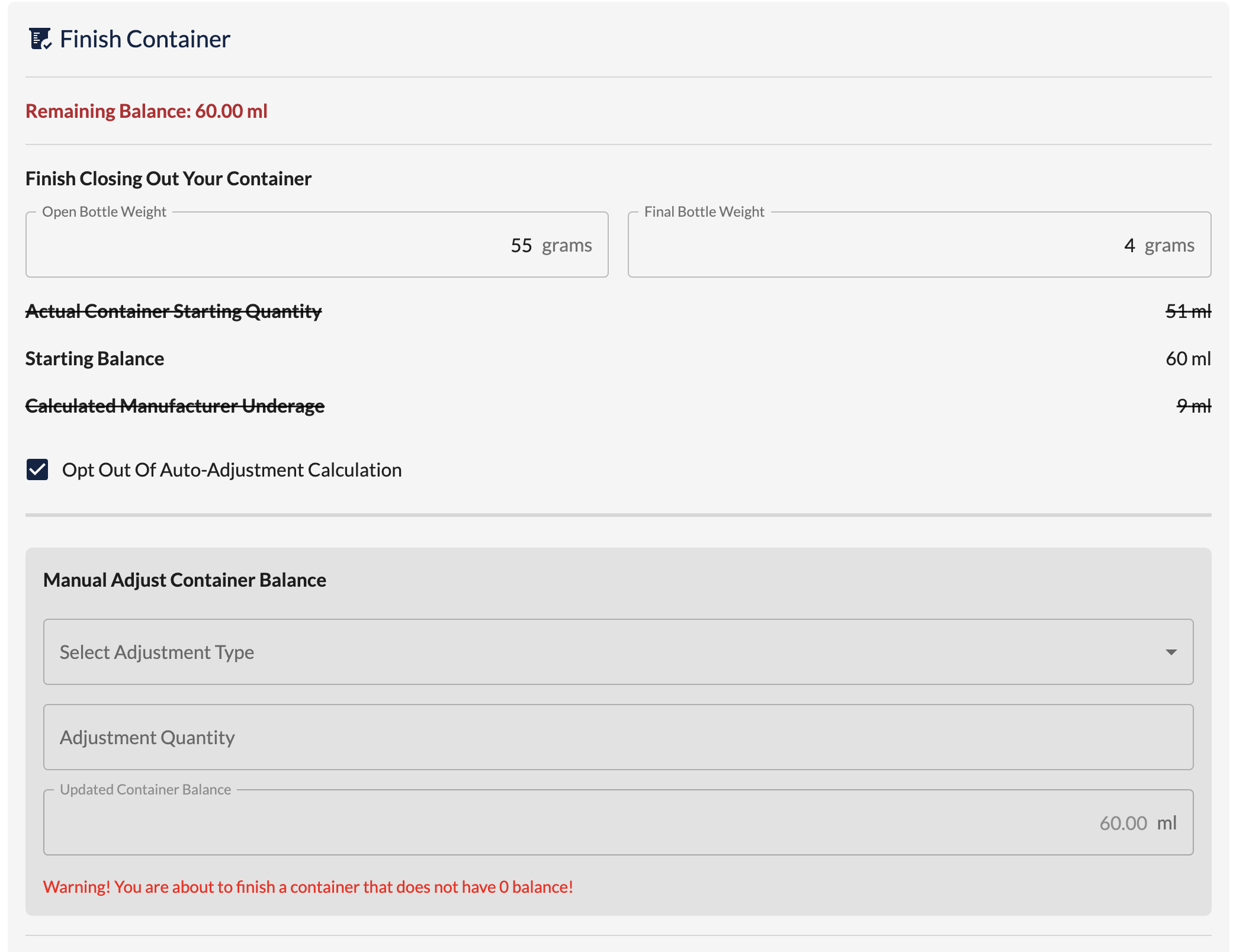Click the Updated Container Balance field

(x=618, y=822)
